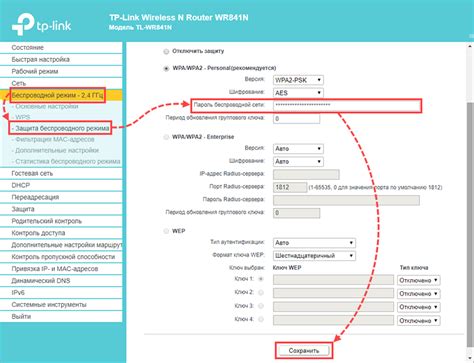Screen dimensions: 474x363
Task: Open the WPA2-PSK version dropdown
Action: pyautogui.click(x=298, y=80)
